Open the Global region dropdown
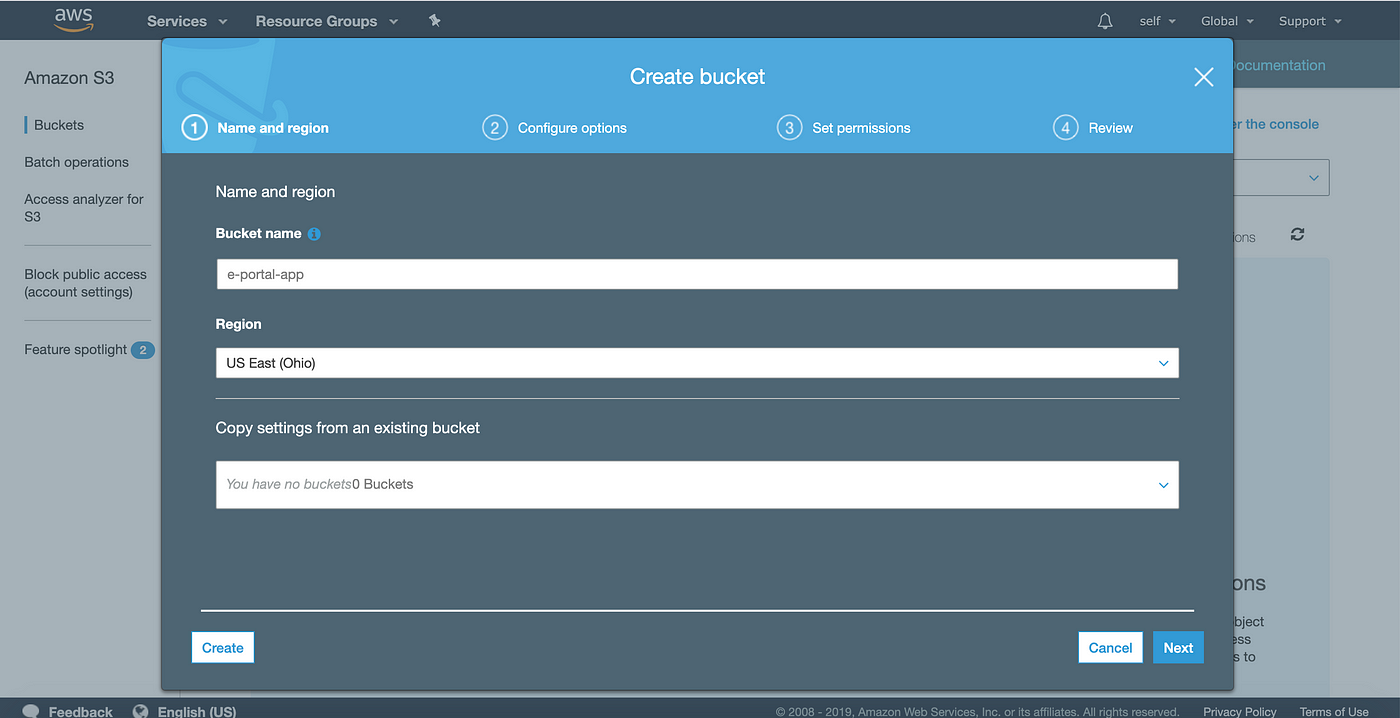The image size is (1400, 718). (x=1226, y=21)
